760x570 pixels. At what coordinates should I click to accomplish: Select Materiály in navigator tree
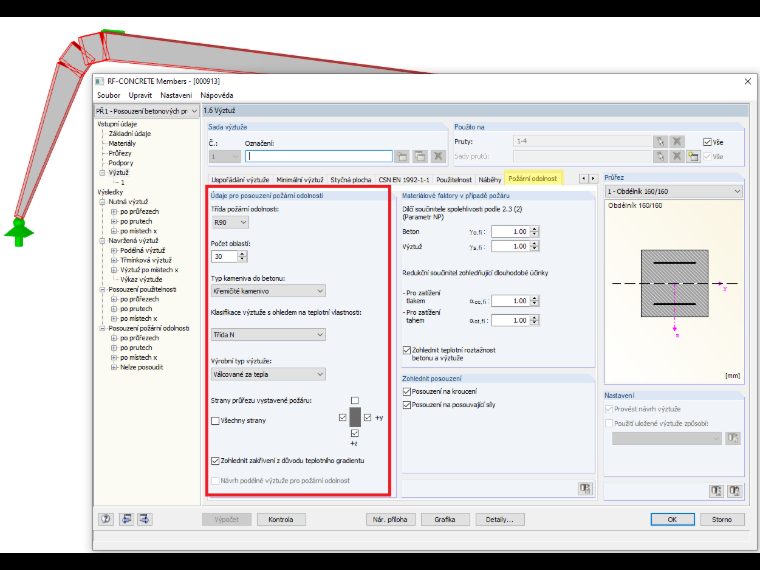tap(122, 143)
